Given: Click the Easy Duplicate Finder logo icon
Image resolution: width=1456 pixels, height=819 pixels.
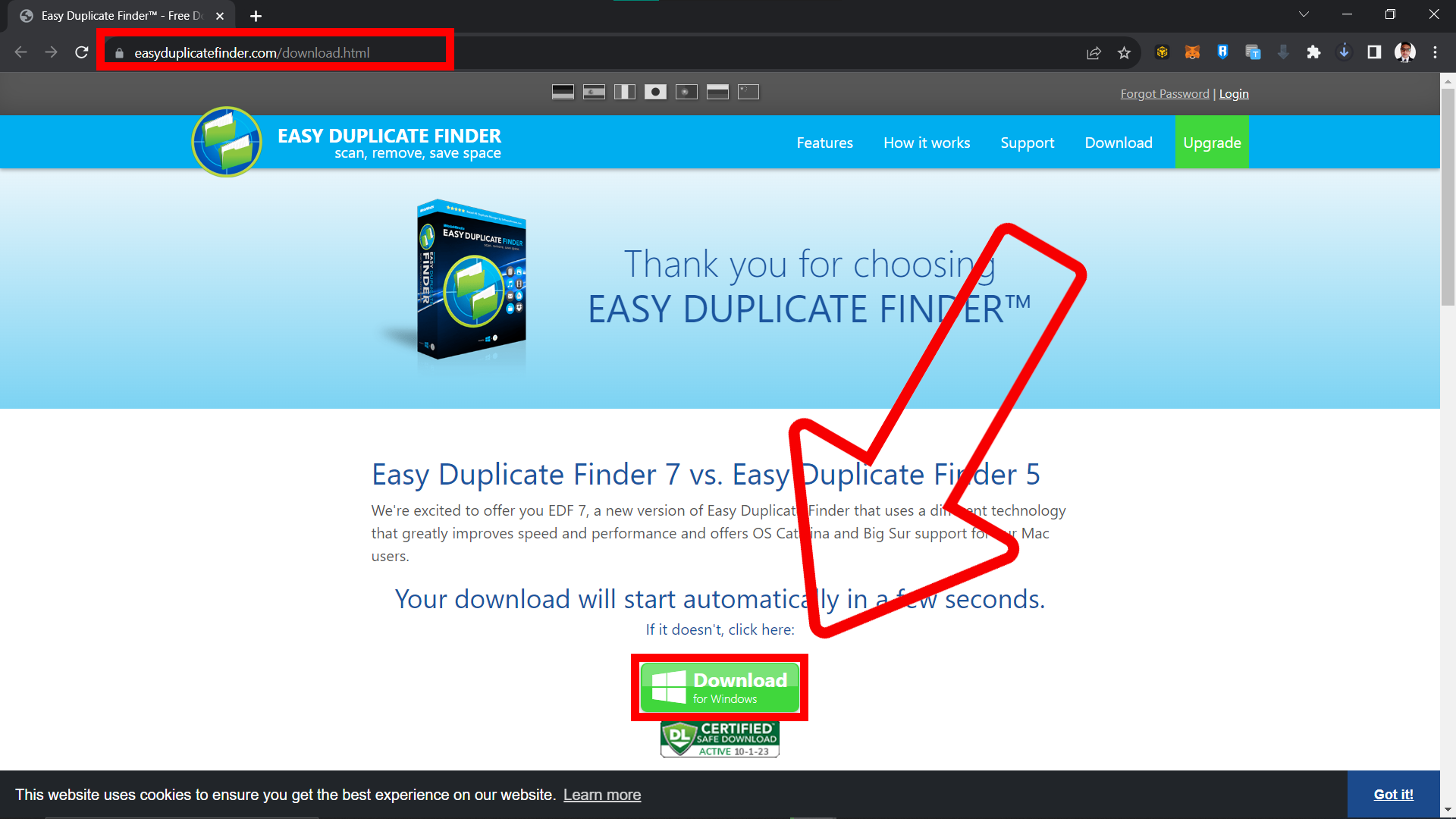Looking at the screenshot, I should 225,142.
